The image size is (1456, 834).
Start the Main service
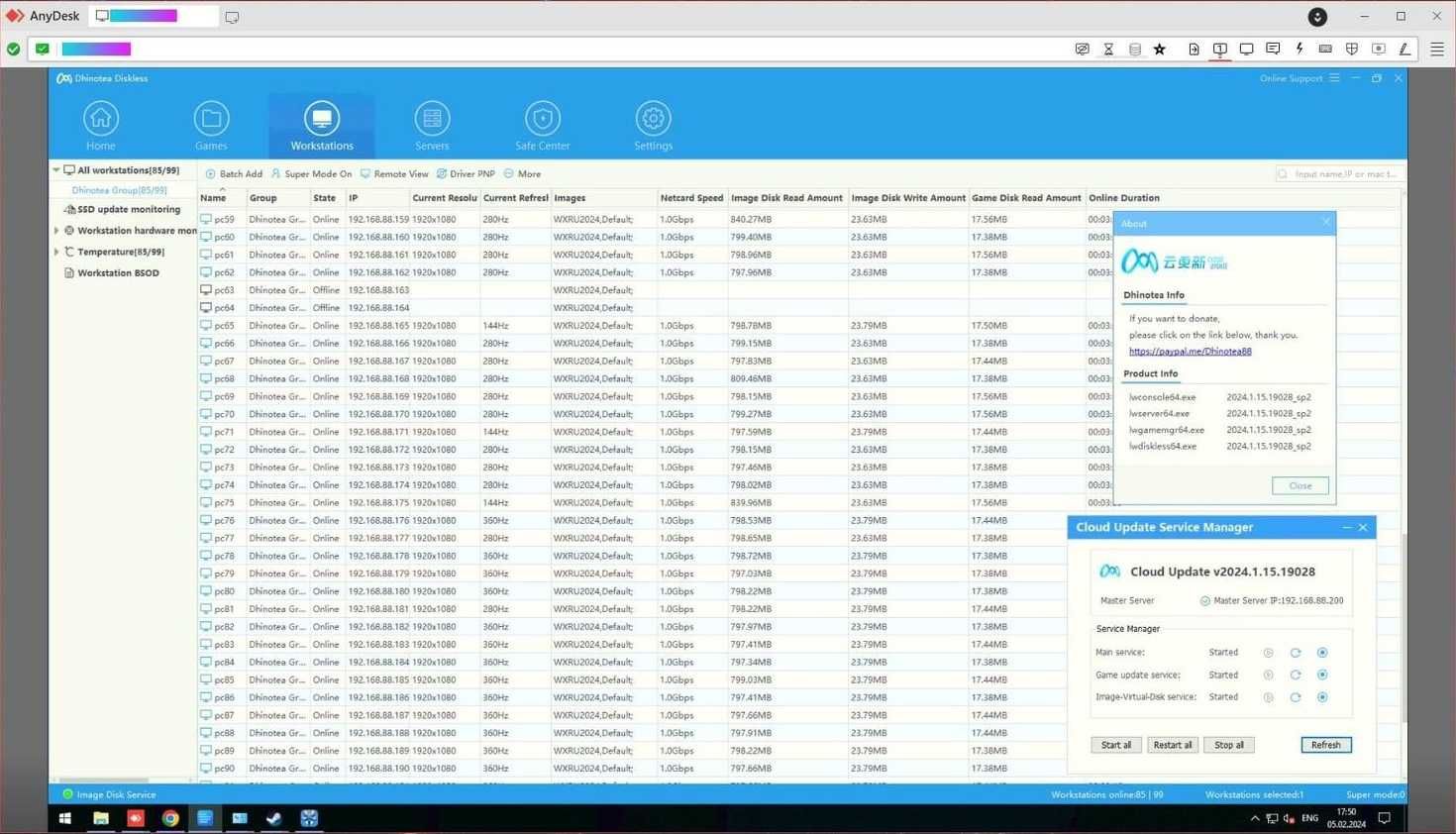point(1268,653)
